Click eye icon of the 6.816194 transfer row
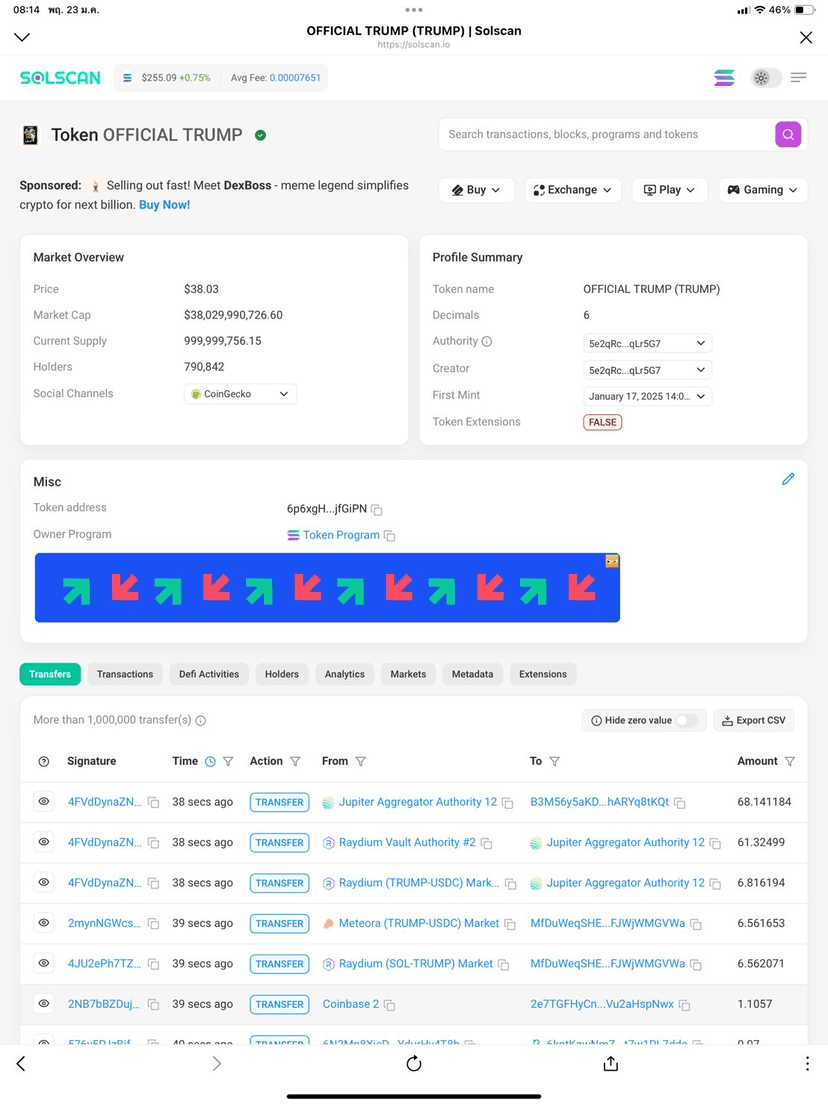828x1105 pixels. pyautogui.click(x=44, y=882)
